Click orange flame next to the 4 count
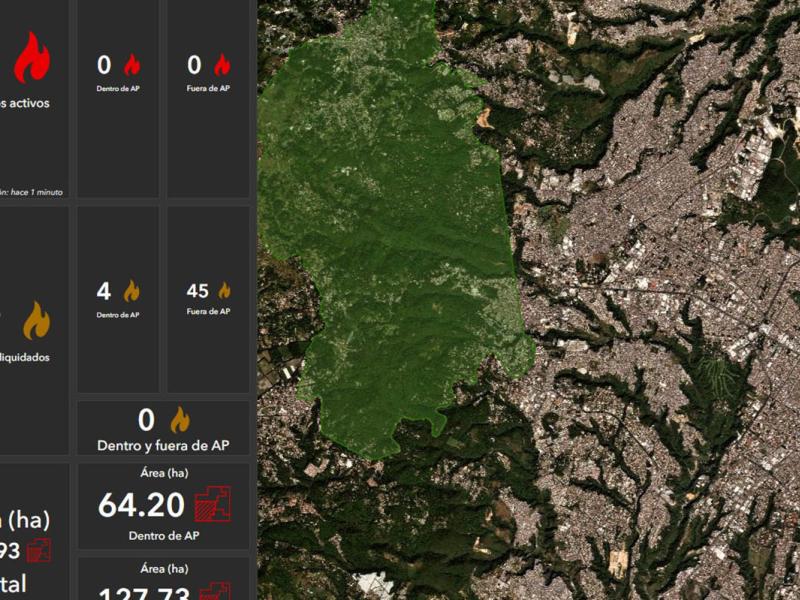Viewport: 800px width, 600px height. tap(131, 292)
